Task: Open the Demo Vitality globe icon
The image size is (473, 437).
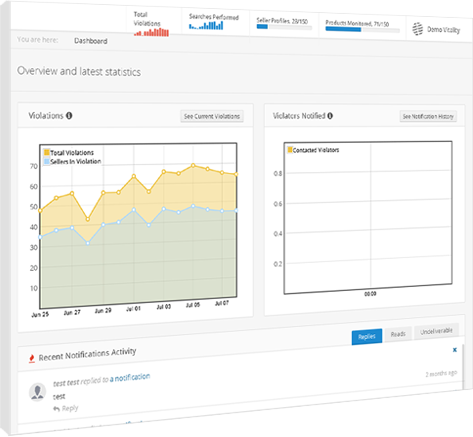Action: pyautogui.click(x=418, y=29)
